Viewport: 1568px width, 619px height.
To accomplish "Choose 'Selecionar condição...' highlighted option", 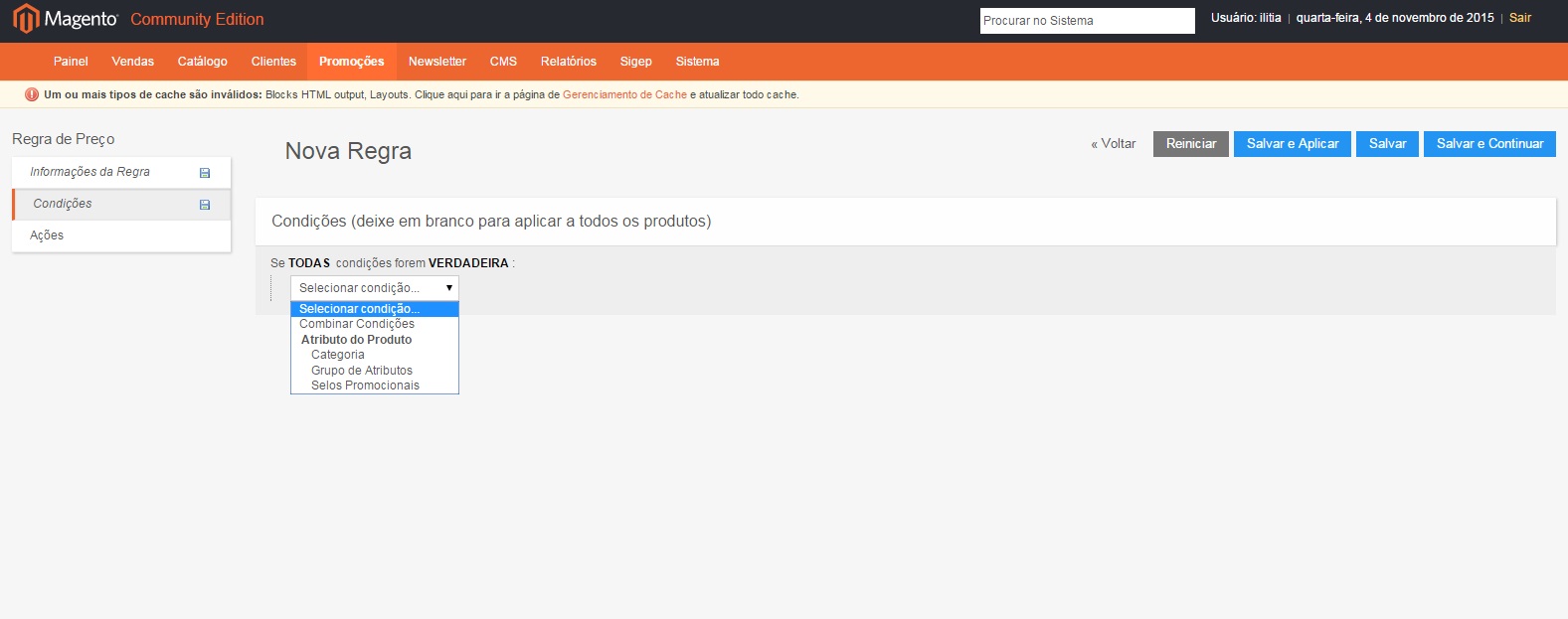I will pos(375,309).
